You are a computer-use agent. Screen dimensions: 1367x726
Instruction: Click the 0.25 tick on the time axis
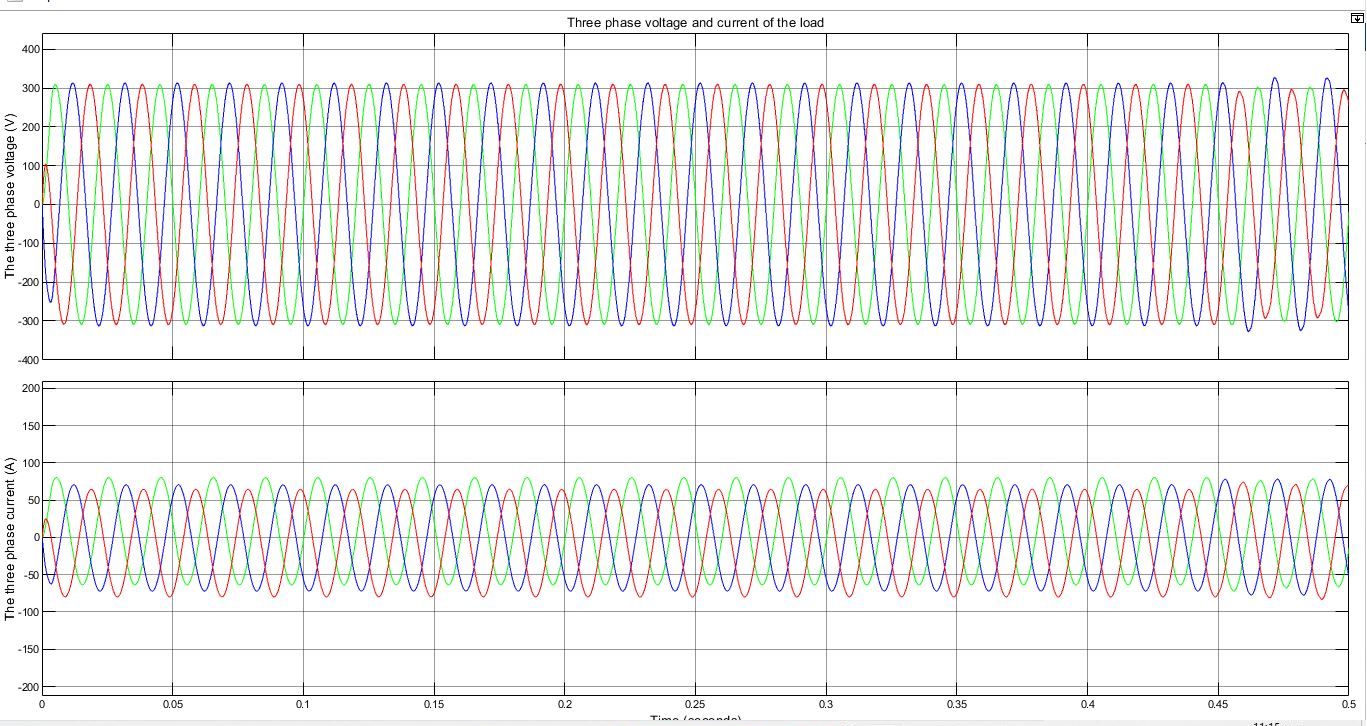click(695, 705)
